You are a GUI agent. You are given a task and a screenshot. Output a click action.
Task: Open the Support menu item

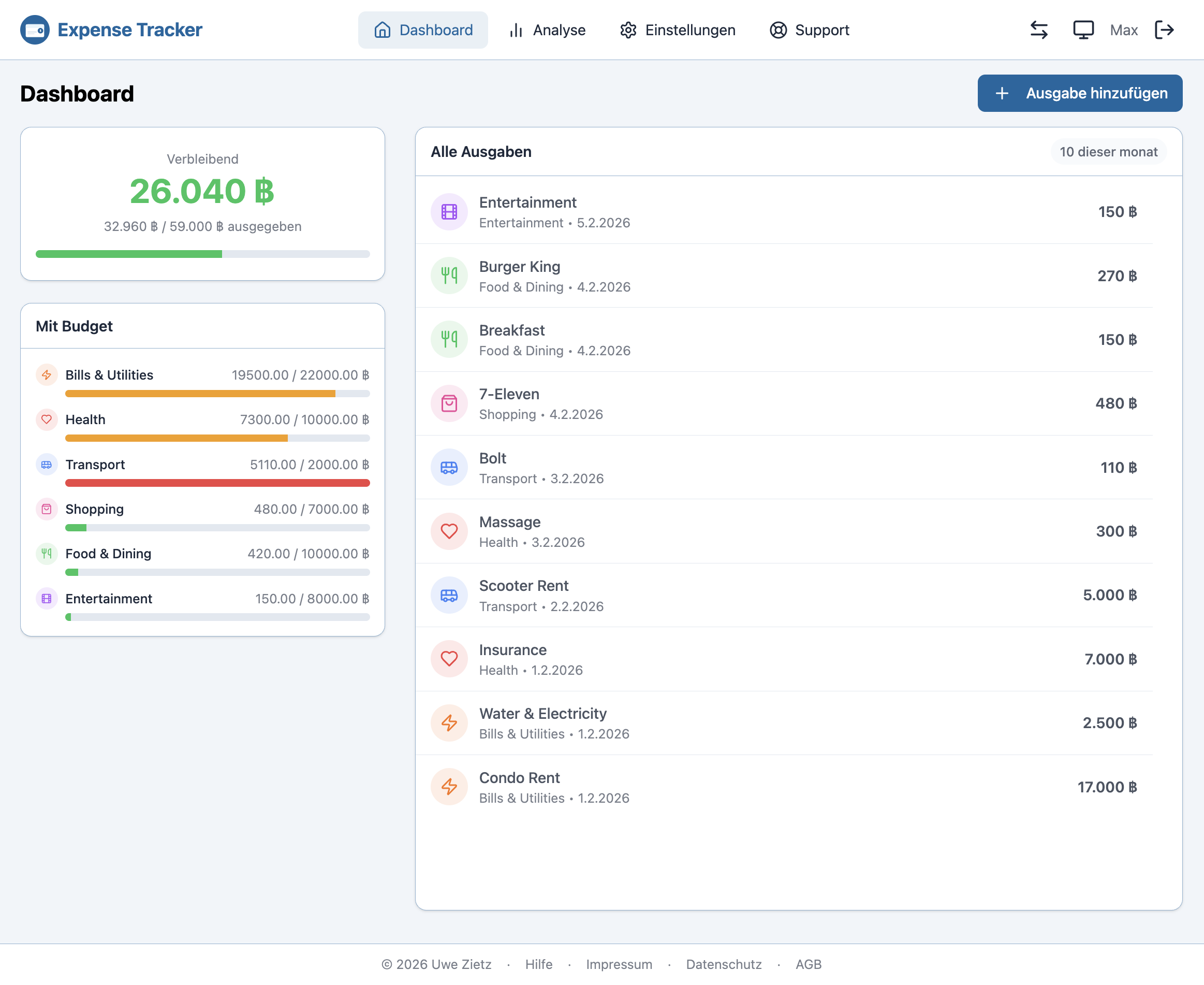(809, 30)
